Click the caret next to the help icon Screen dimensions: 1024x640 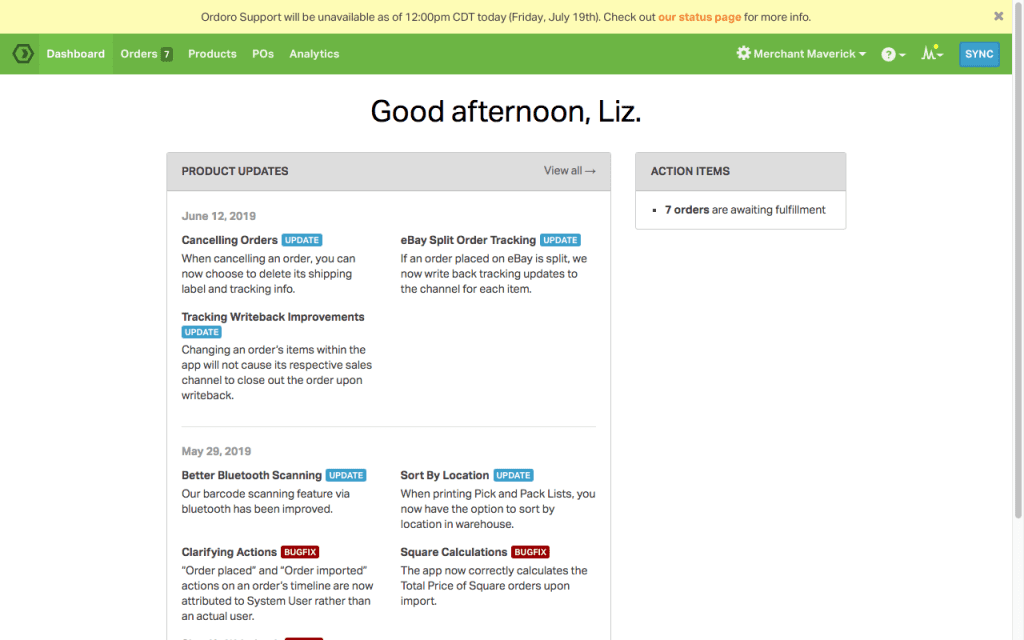pyautogui.click(x=902, y=55)
